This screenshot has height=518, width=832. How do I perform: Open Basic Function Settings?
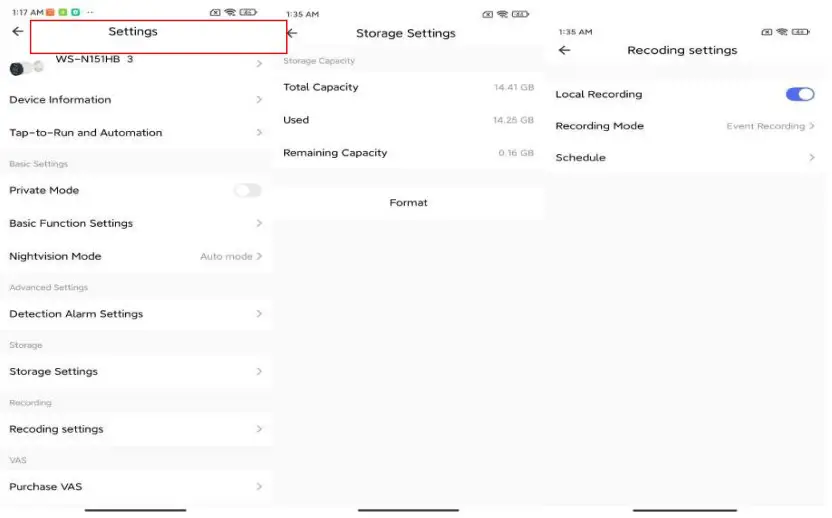click(x=136, y=223)
